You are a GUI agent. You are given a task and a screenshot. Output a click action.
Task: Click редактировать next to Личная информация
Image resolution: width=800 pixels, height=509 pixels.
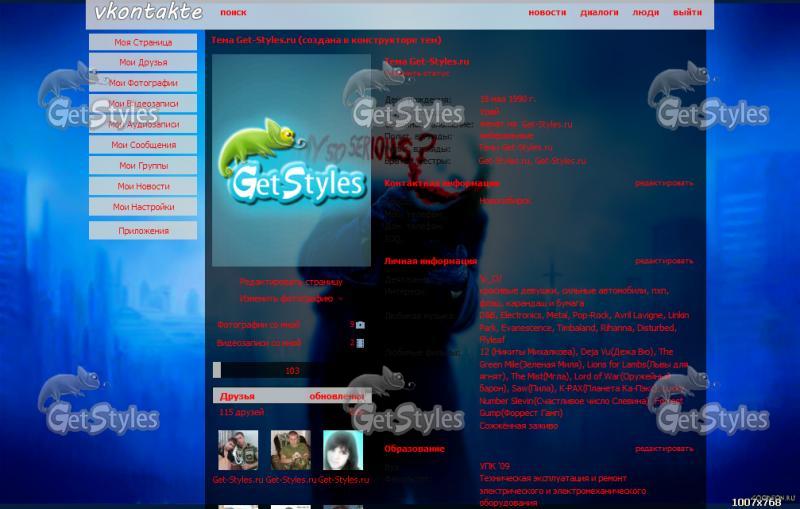[x=664, y=261]
